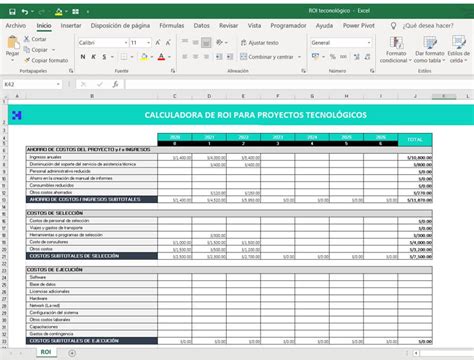Screen dimensions: 474x360
Task: Switch to the Disposición de página tab
Action: (120, 26)
